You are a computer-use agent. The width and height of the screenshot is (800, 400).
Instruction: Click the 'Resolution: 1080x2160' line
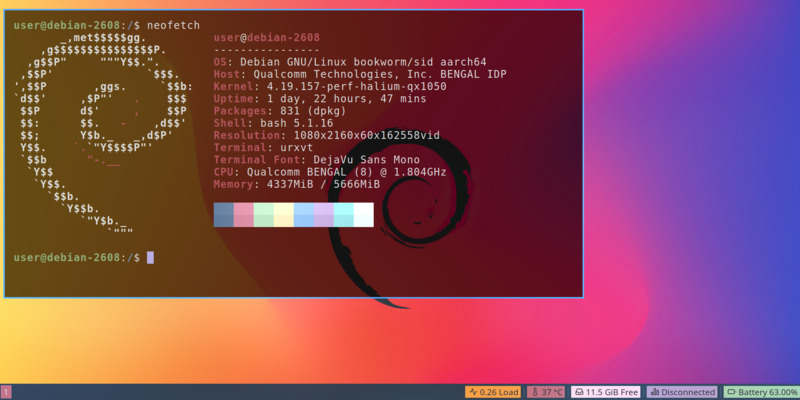(327, 136)
